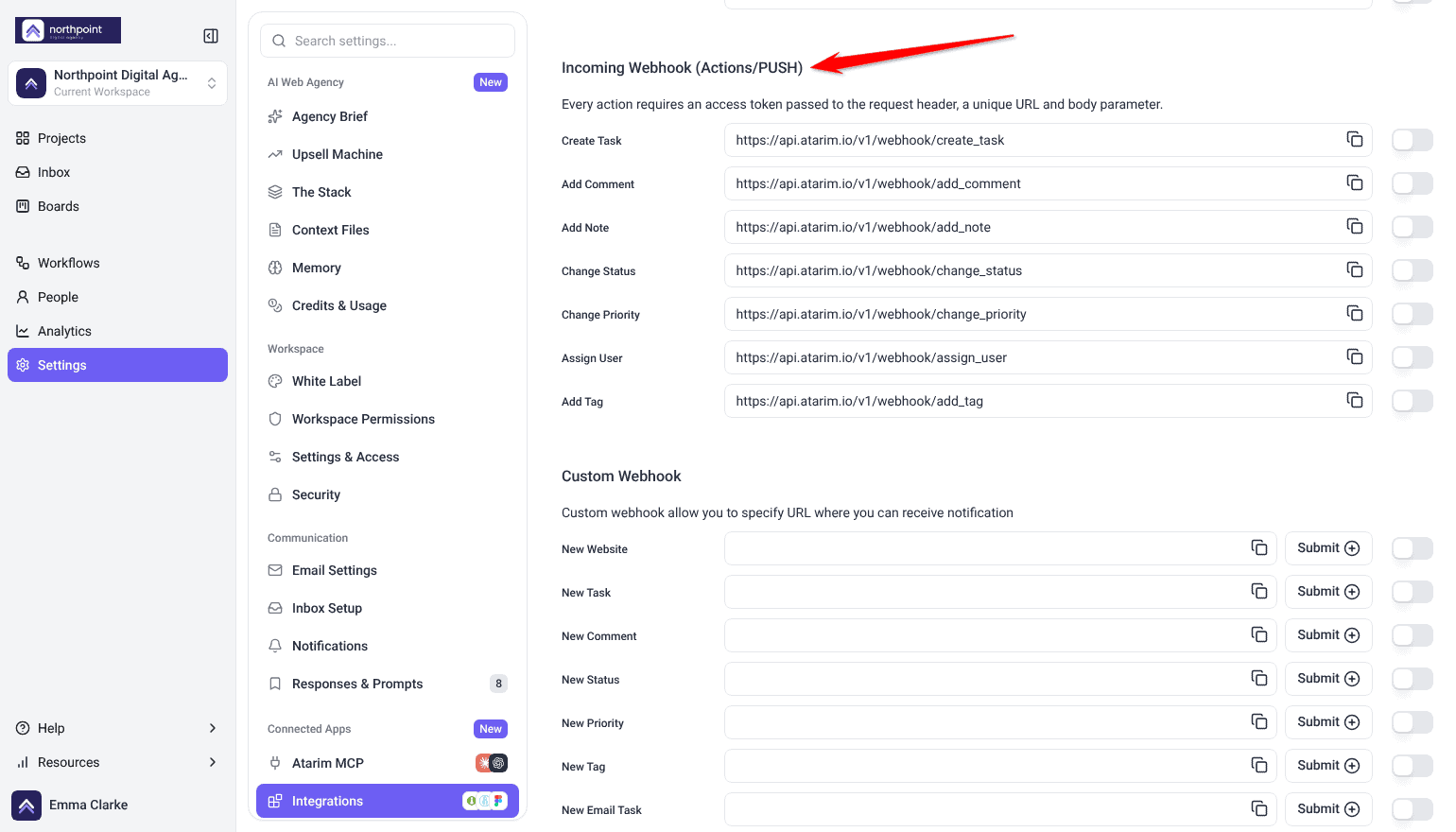
Task: Copy the New Comment custom webhook
Action: pyautogui.click(x=1259, y=635)
